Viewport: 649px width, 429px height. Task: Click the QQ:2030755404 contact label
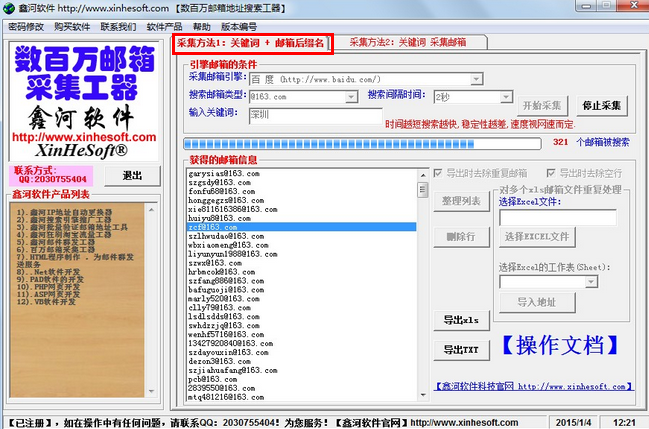coord(53,179)
